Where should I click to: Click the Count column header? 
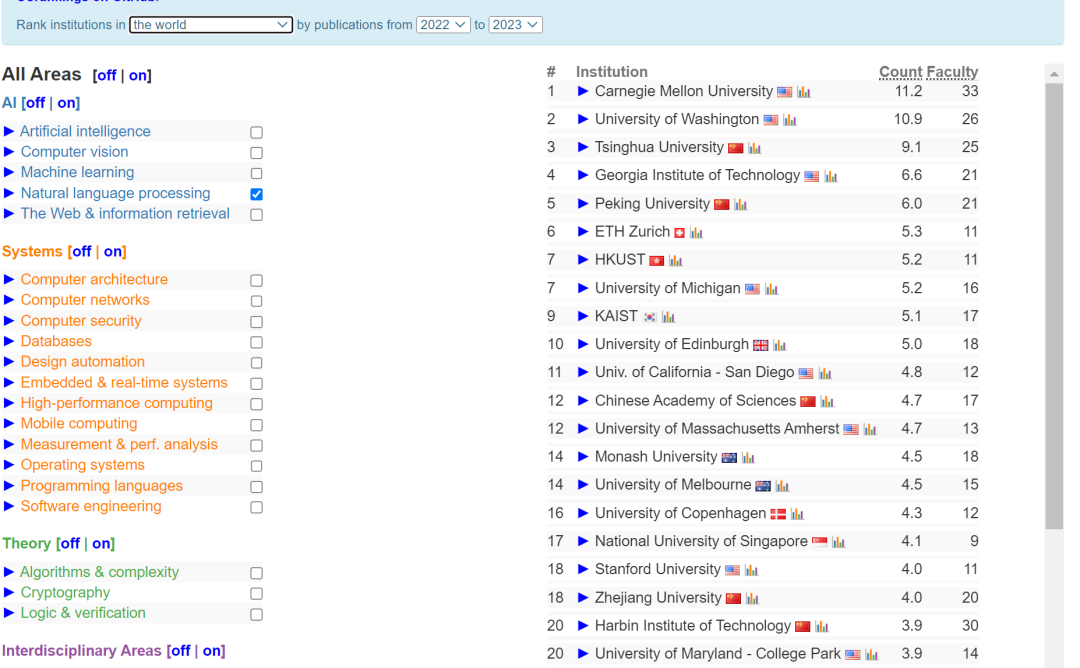pos(900,72)
